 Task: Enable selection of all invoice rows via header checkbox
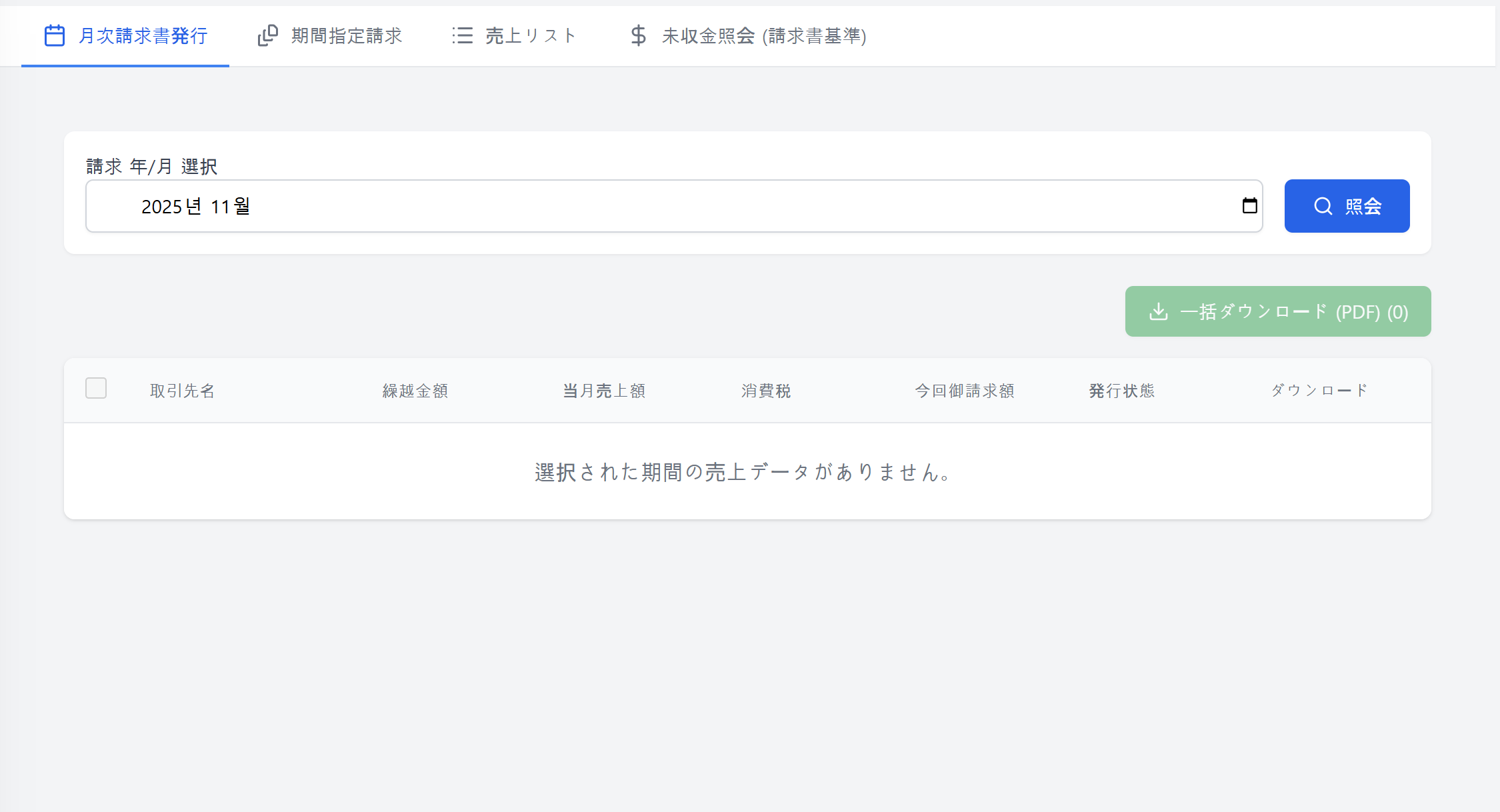tap(95, 388)
